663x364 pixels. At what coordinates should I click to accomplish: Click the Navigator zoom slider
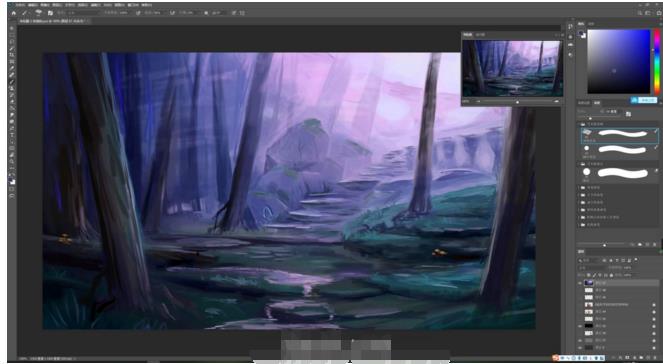[517, 101]
